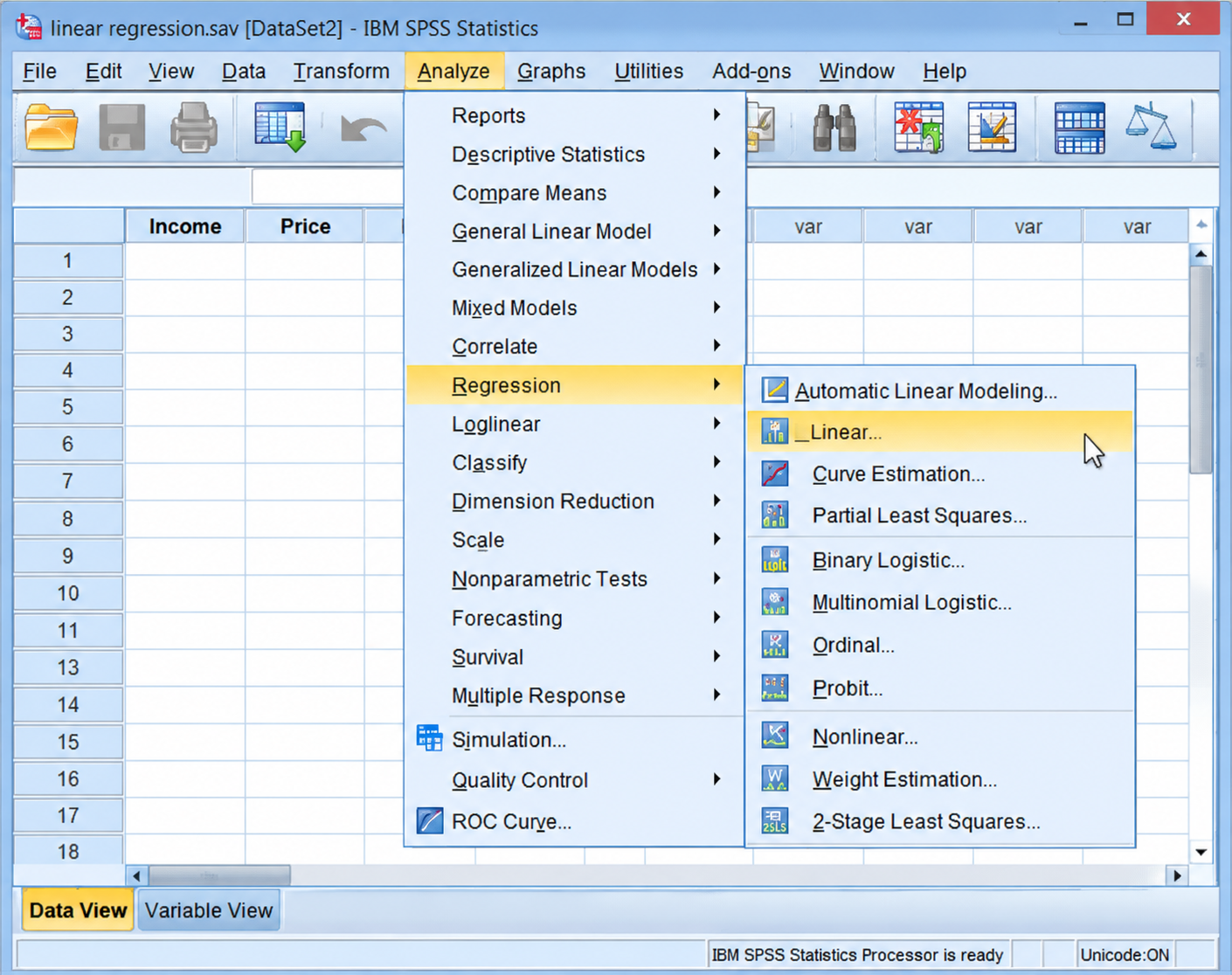Screen dimensions: 1232x975
Task: Expand the Generalized Linear Models submenu
Action: [x=574, y=269]
